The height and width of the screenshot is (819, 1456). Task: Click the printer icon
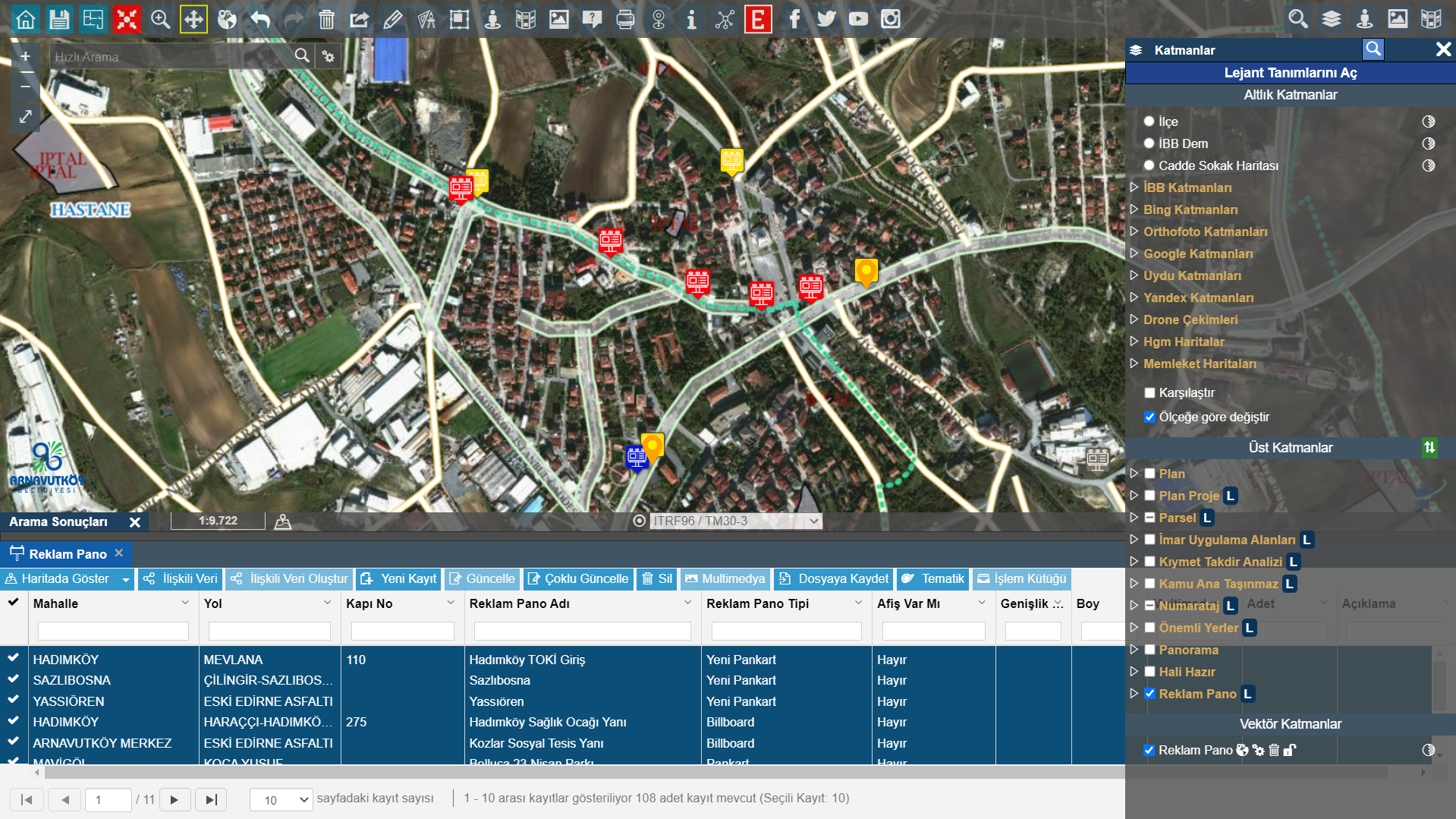[625, 19]
